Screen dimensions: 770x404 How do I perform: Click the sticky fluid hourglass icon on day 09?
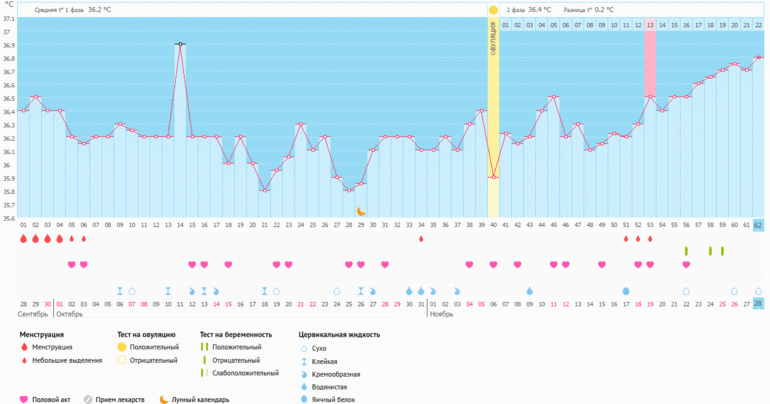coord(120,291)
